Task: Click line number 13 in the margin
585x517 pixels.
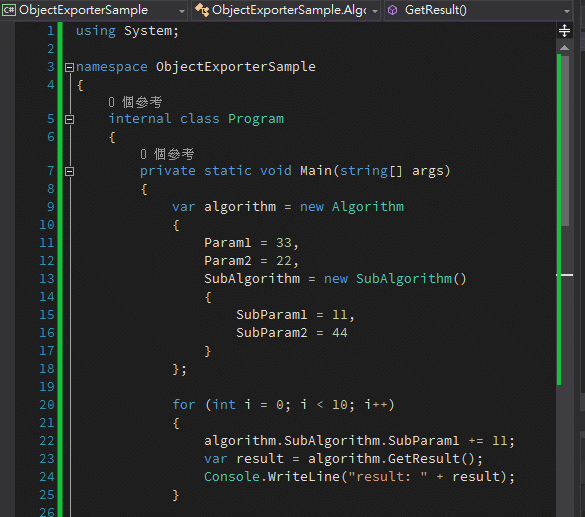Action: [47, 279]
